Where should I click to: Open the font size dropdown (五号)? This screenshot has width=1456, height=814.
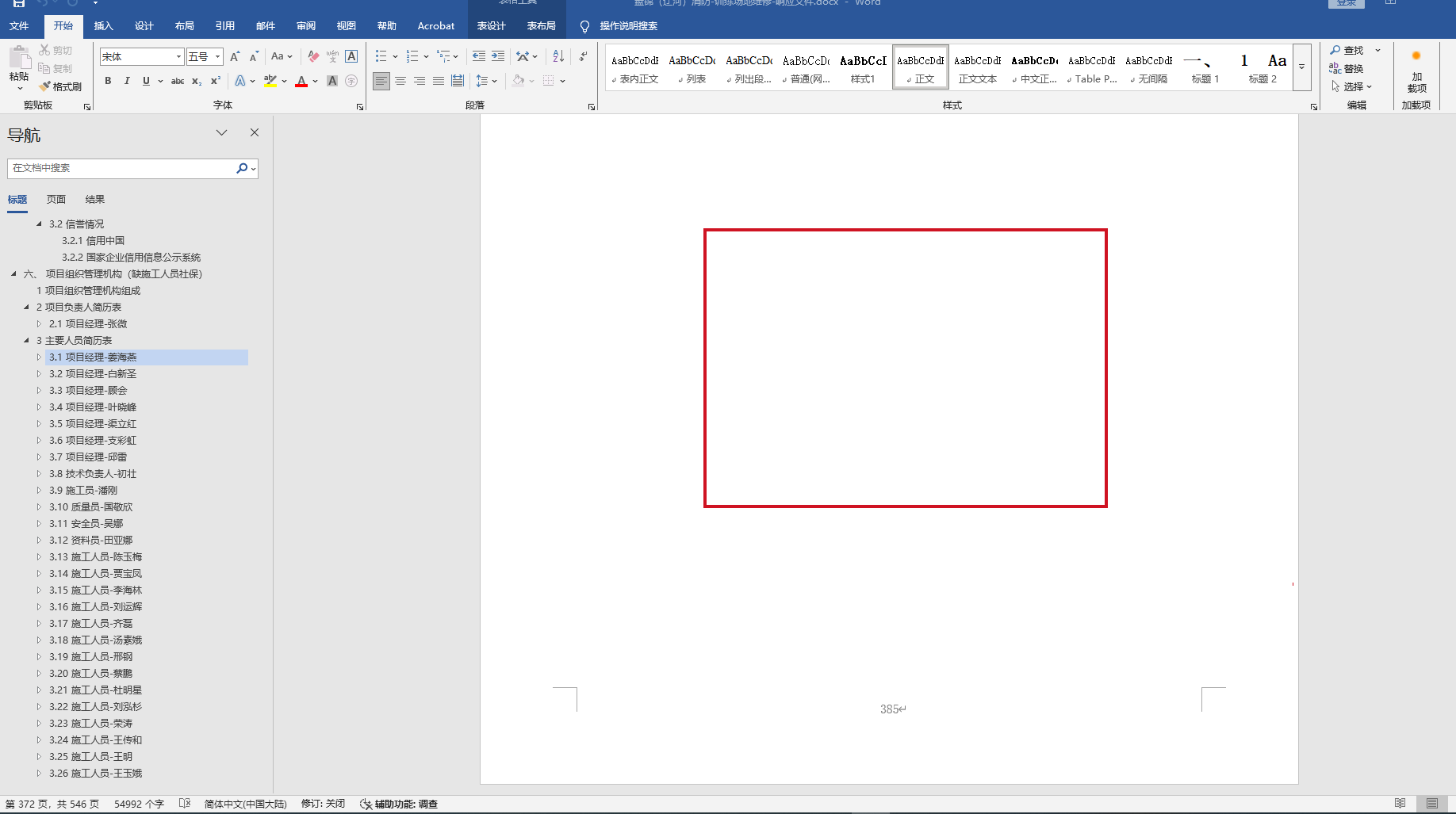pos(217,56)
